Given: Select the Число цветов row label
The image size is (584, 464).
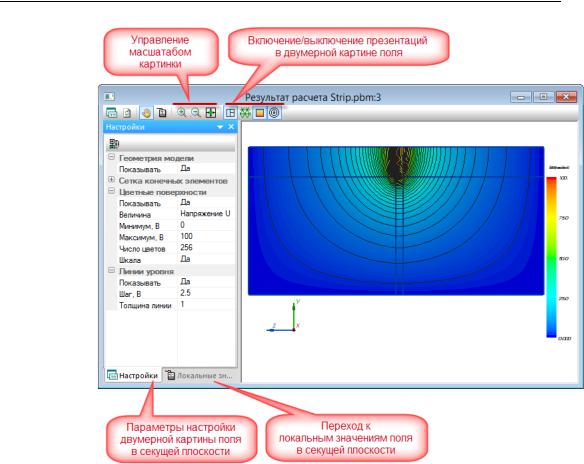Looking at the screenshot, I should coord(142,249).
